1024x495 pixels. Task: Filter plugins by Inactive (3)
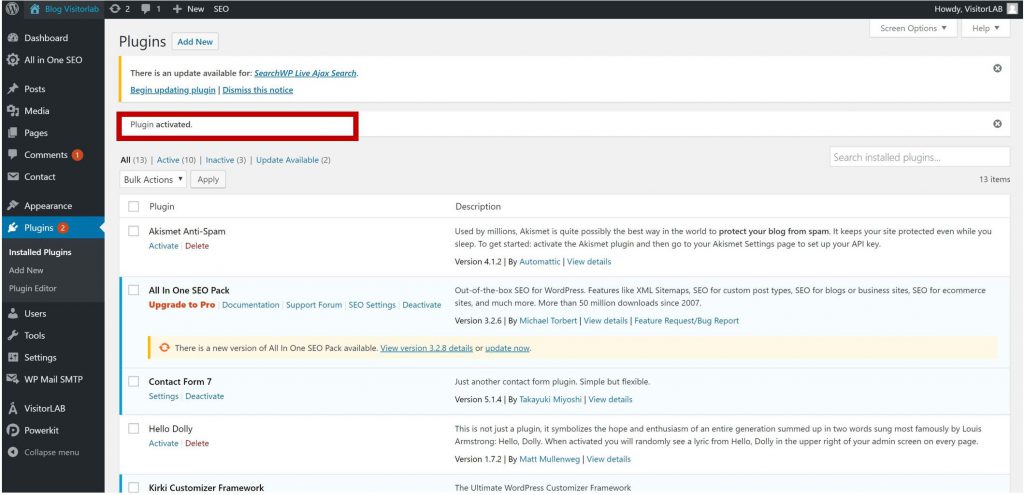pyautogui.click(x=226, y=160)
